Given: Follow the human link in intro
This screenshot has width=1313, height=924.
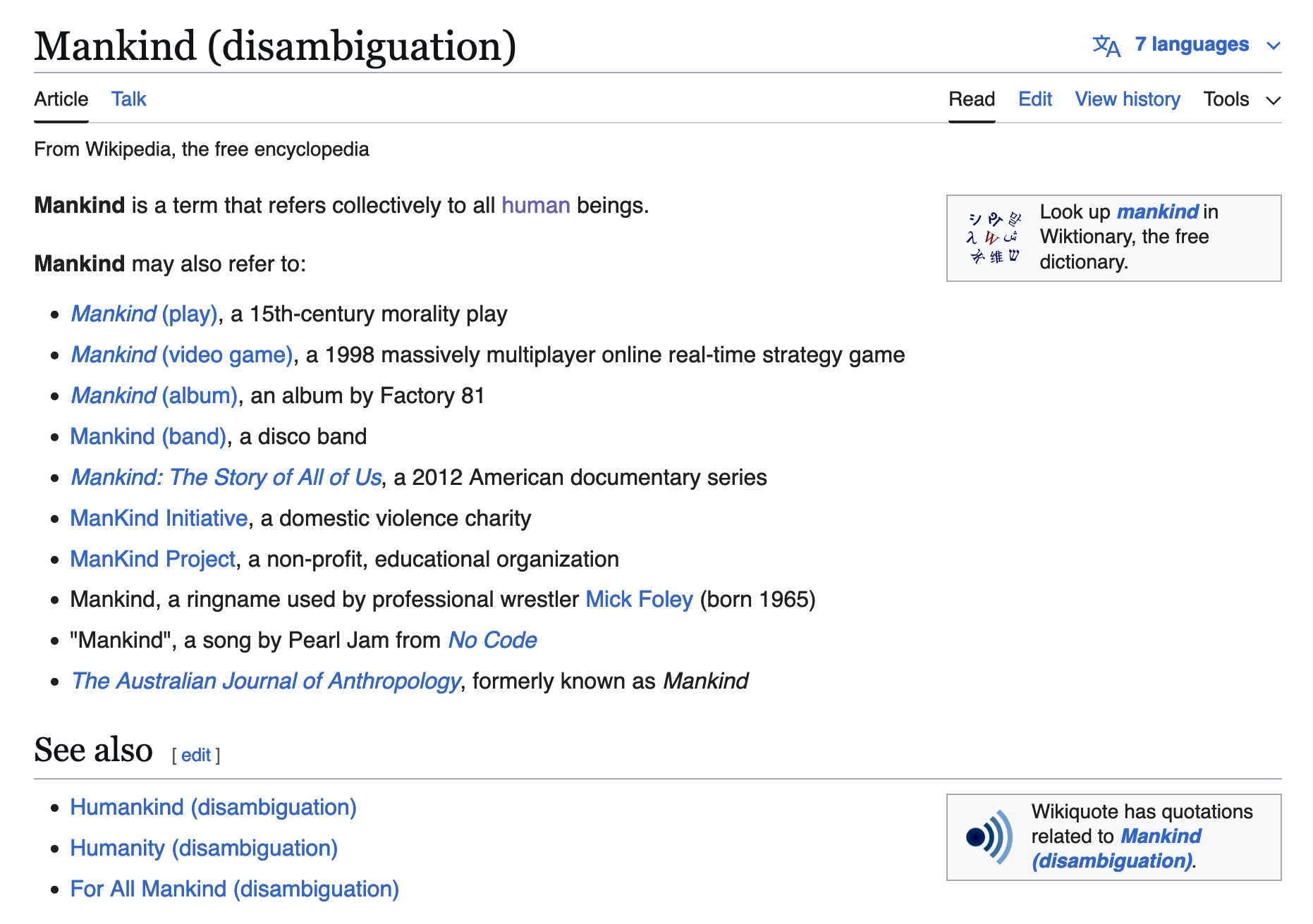Looking at the screenshot, I should coord(536,205).
